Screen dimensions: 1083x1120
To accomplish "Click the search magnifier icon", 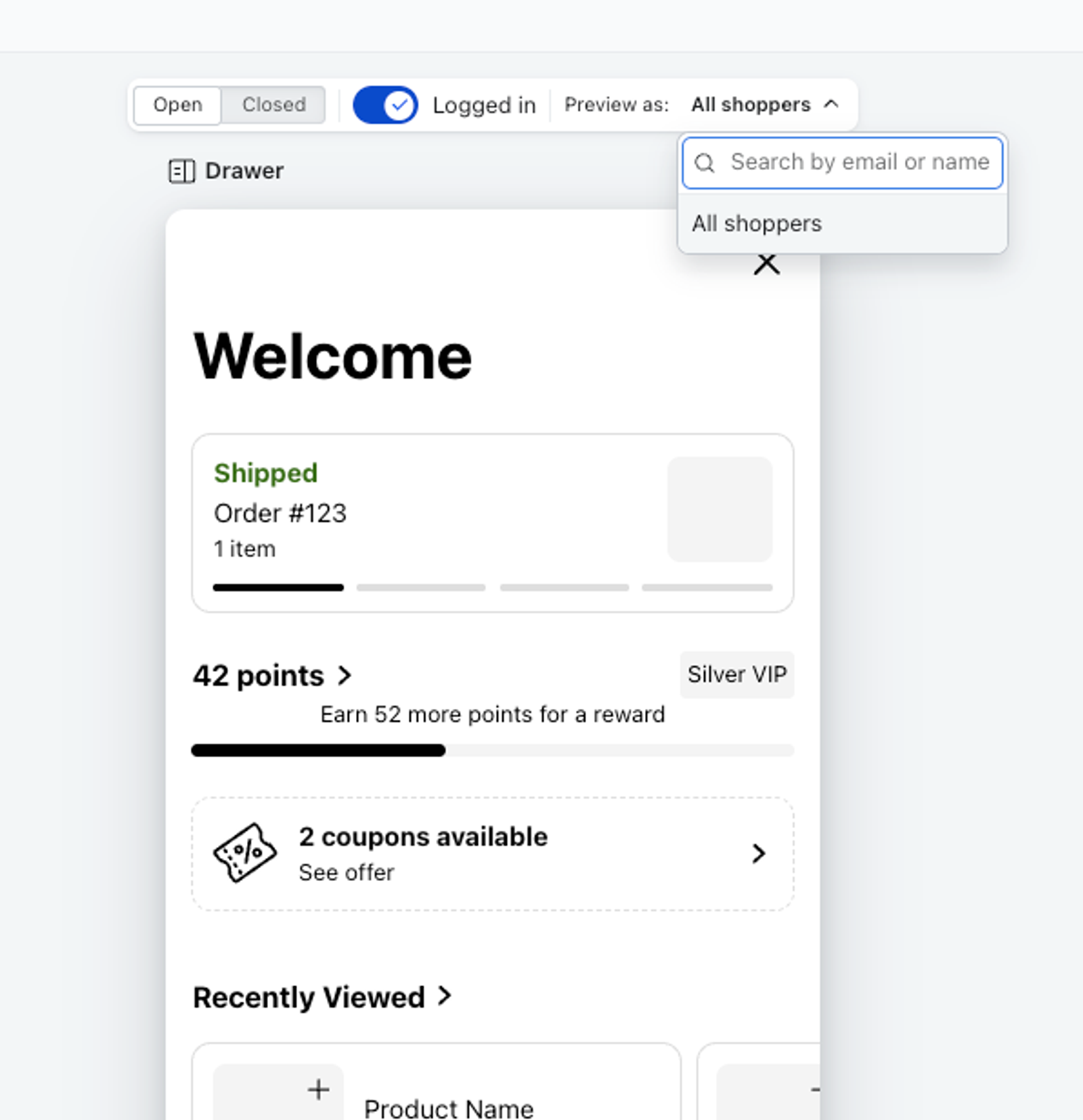I will pos(705,163).
